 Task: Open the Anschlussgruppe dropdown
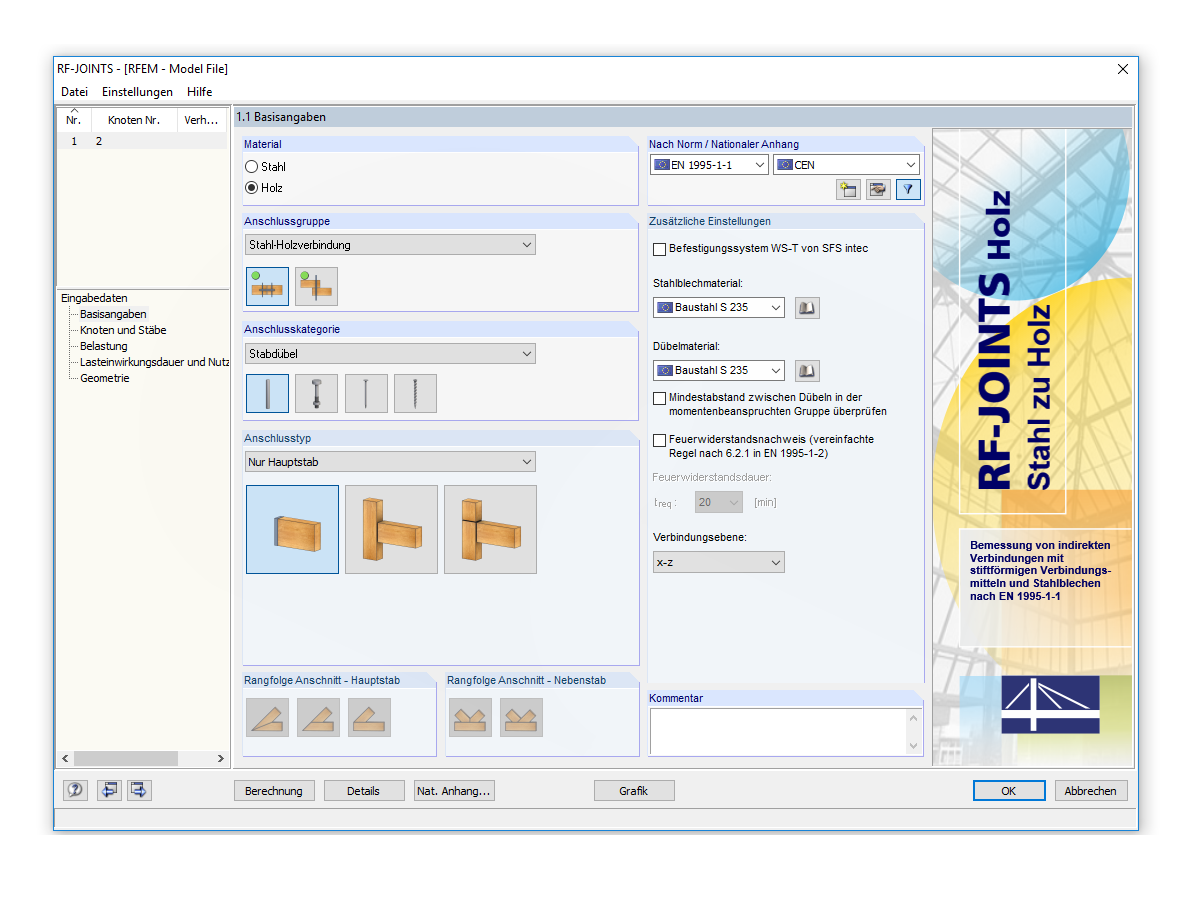pyautogui.click(x=390, y=245)
